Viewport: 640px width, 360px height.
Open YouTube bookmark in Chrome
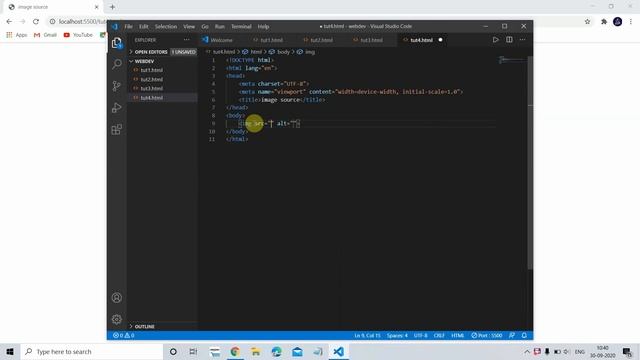(x=78, y=35)
